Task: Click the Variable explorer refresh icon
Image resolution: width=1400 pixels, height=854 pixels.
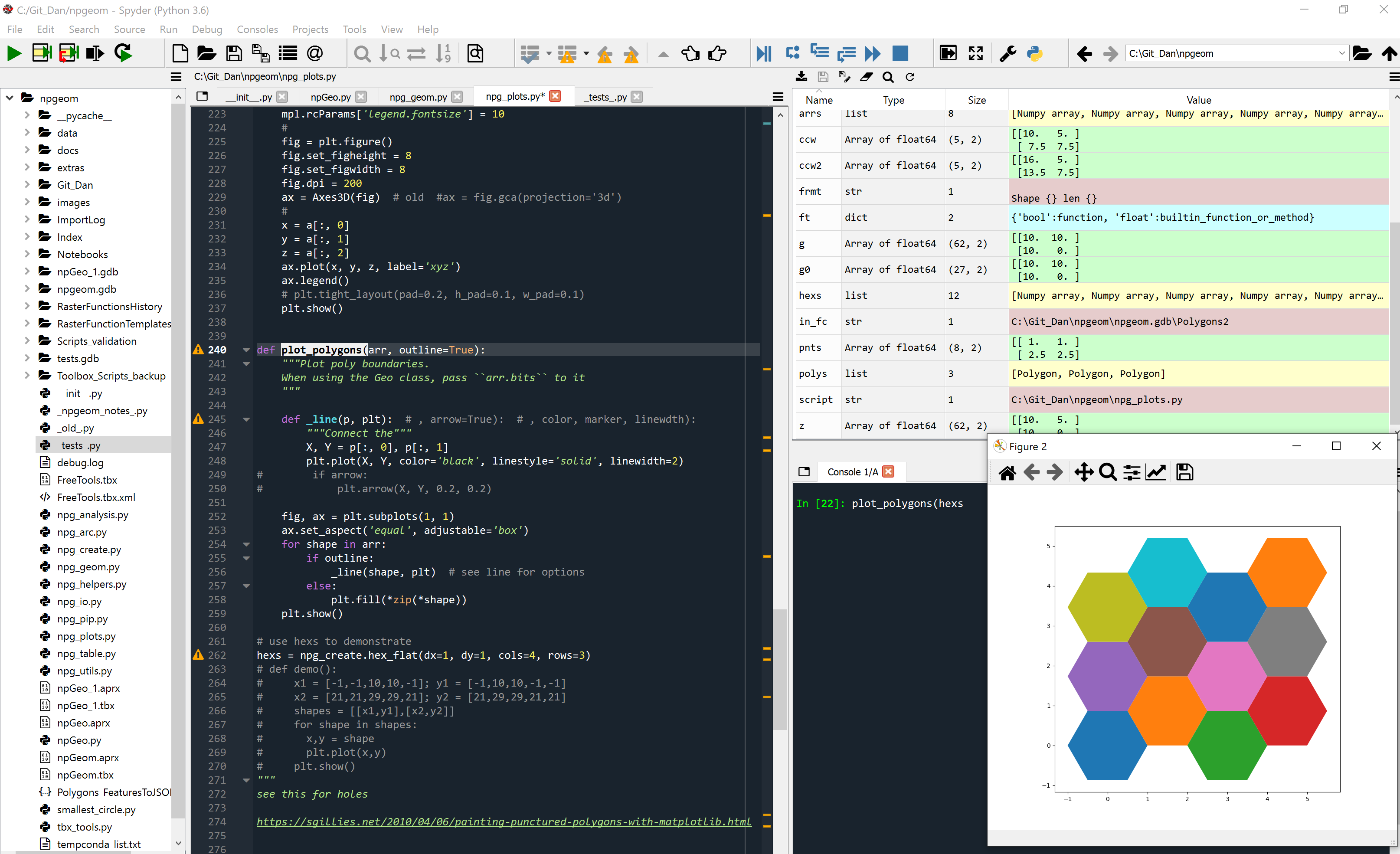Action: 909,77
